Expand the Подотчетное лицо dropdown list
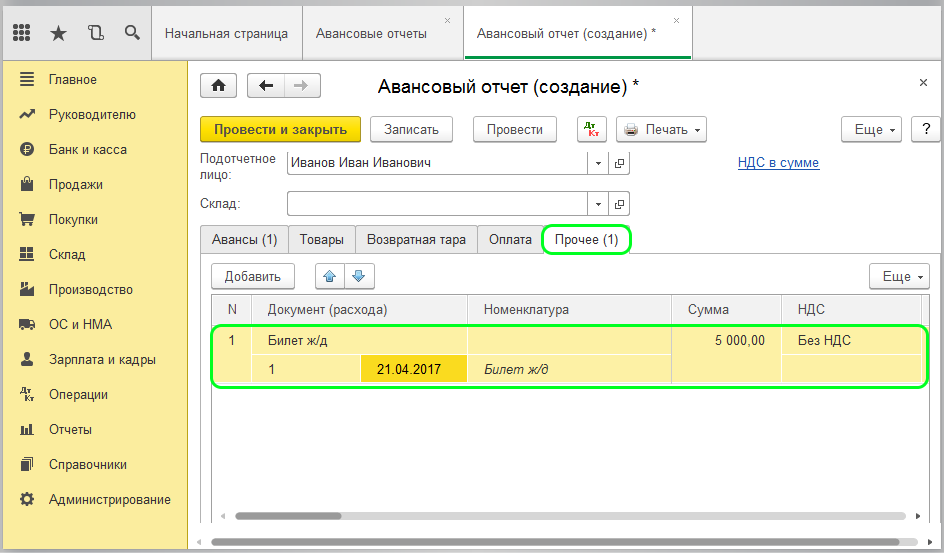The height and width of the screenshot is (553, 944). [x=598, y=163]
